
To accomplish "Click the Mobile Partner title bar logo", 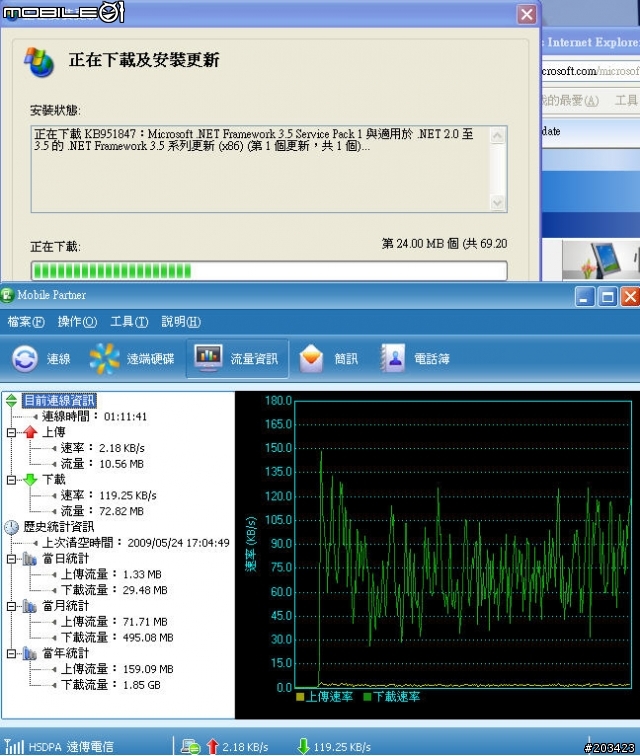I will (7, 295).
